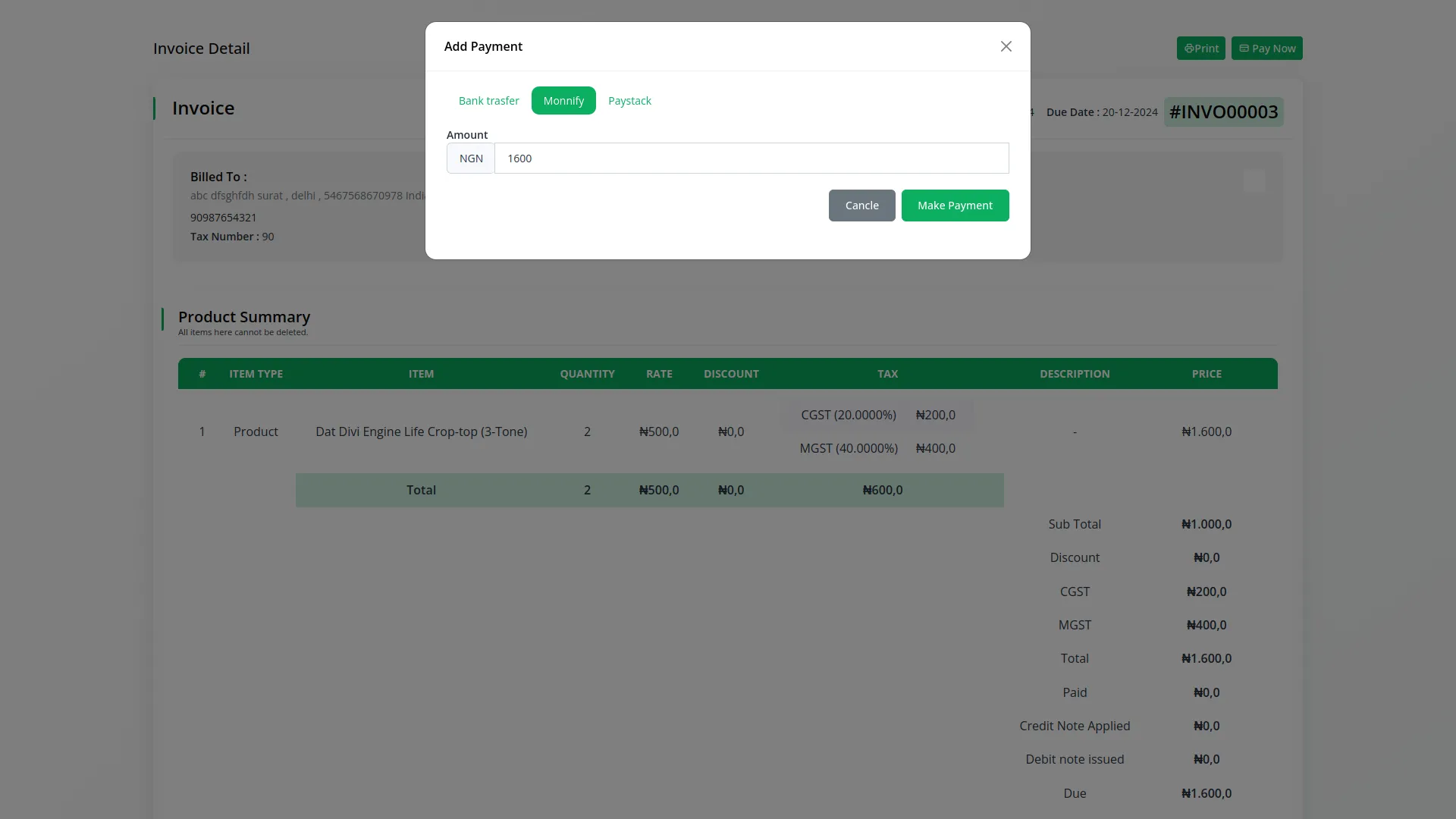Click the TAX column header
Image resolution: width=1456 pixels, height=819 pixels.
click(887, 374)
